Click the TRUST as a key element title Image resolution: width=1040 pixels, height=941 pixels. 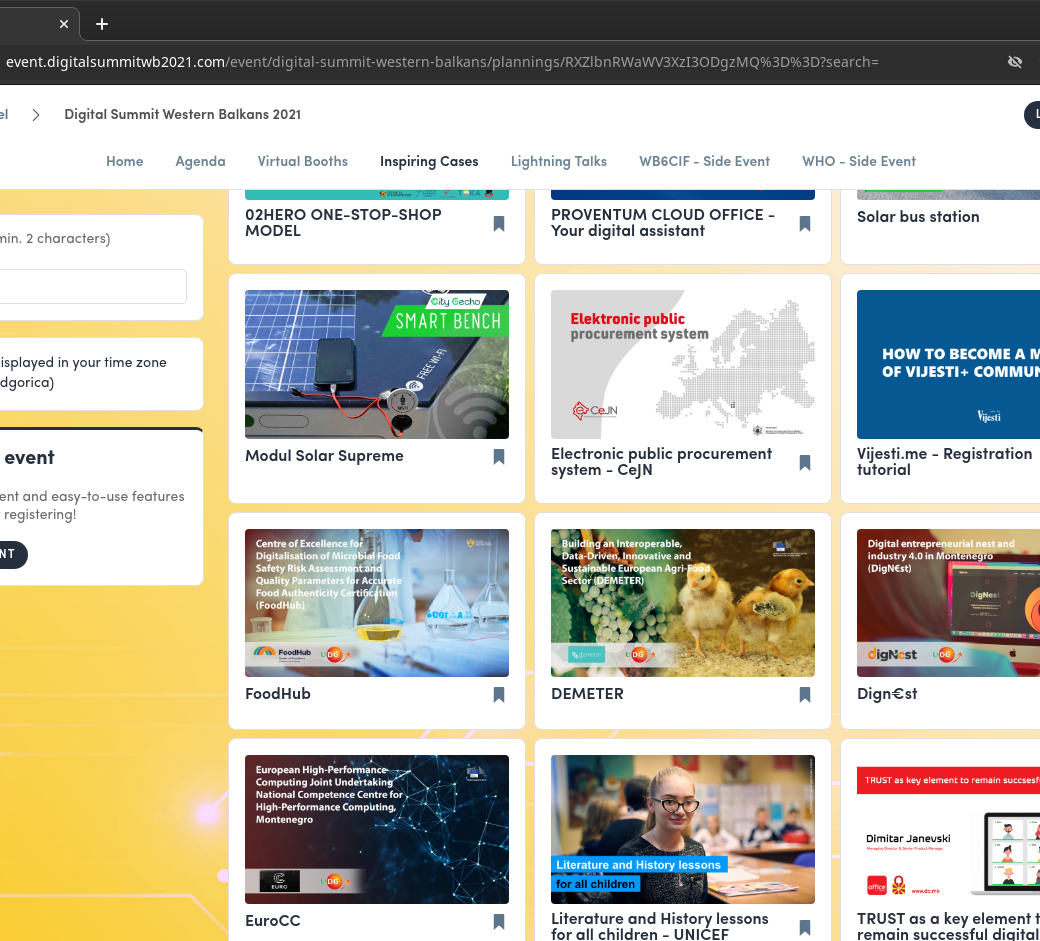tap(948, 926)
